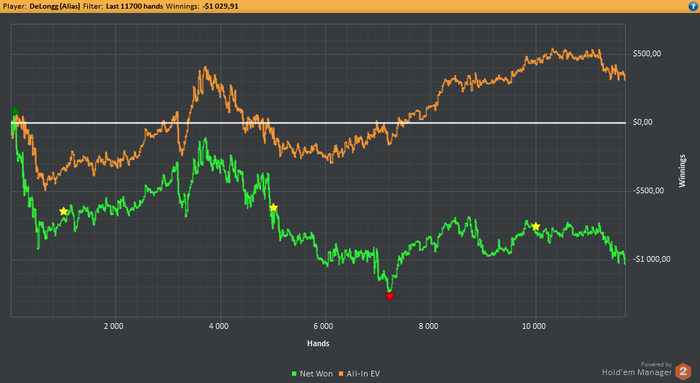Viewport: 700px width, 383px height.
Task: Click the red downward triangle low marker
Action: [390, 296]
